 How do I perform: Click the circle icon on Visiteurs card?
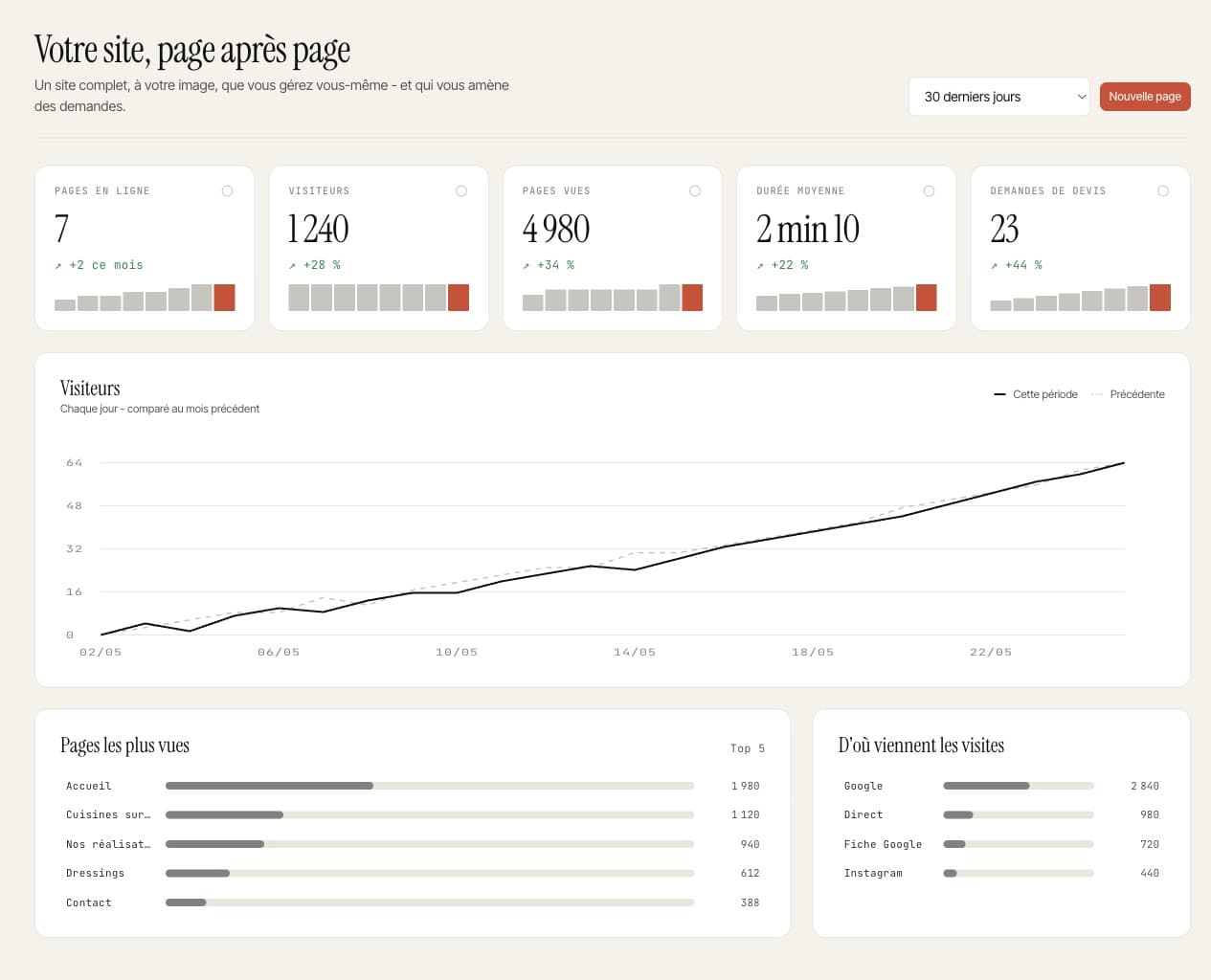click(x=461, y=191)
